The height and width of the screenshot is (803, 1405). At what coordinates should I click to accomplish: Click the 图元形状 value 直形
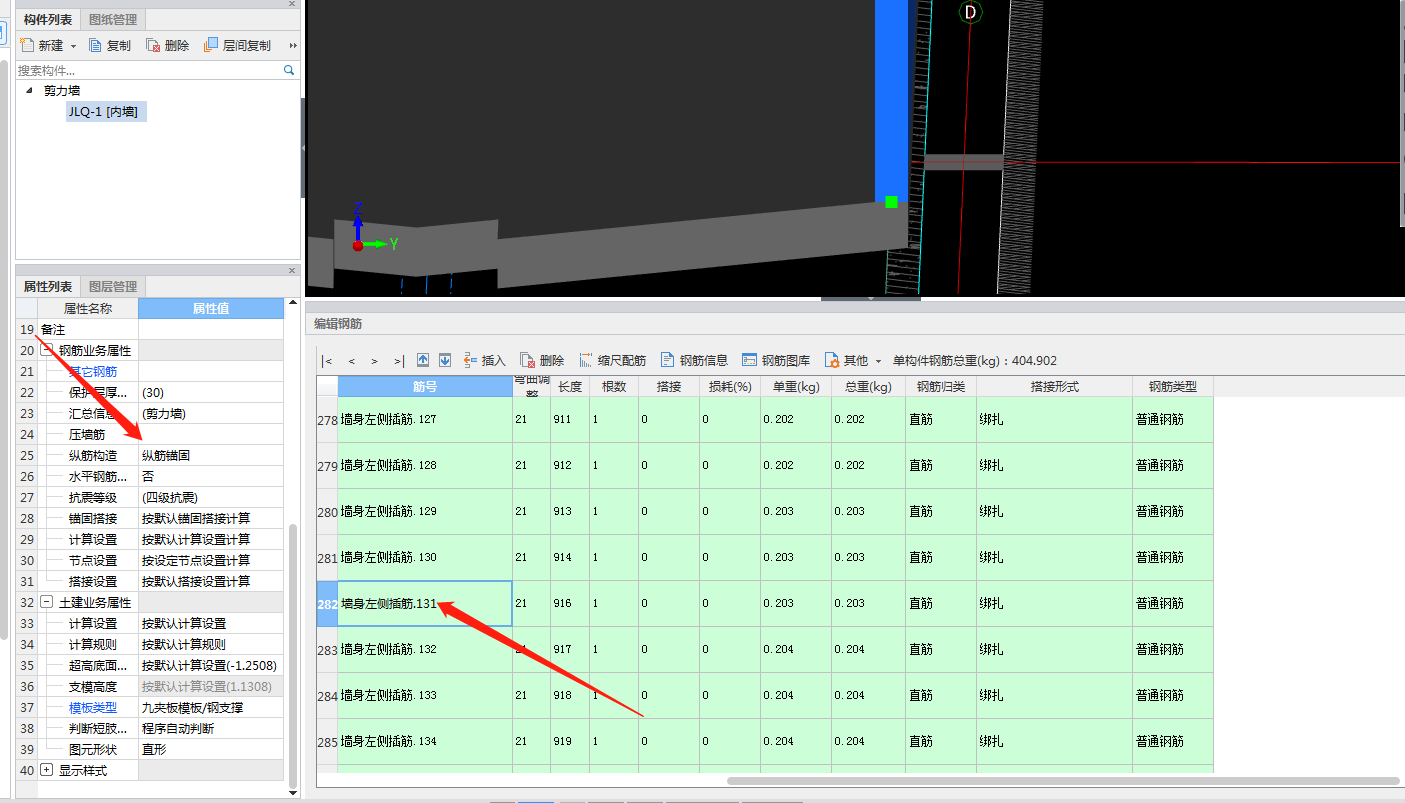(211, 749)
